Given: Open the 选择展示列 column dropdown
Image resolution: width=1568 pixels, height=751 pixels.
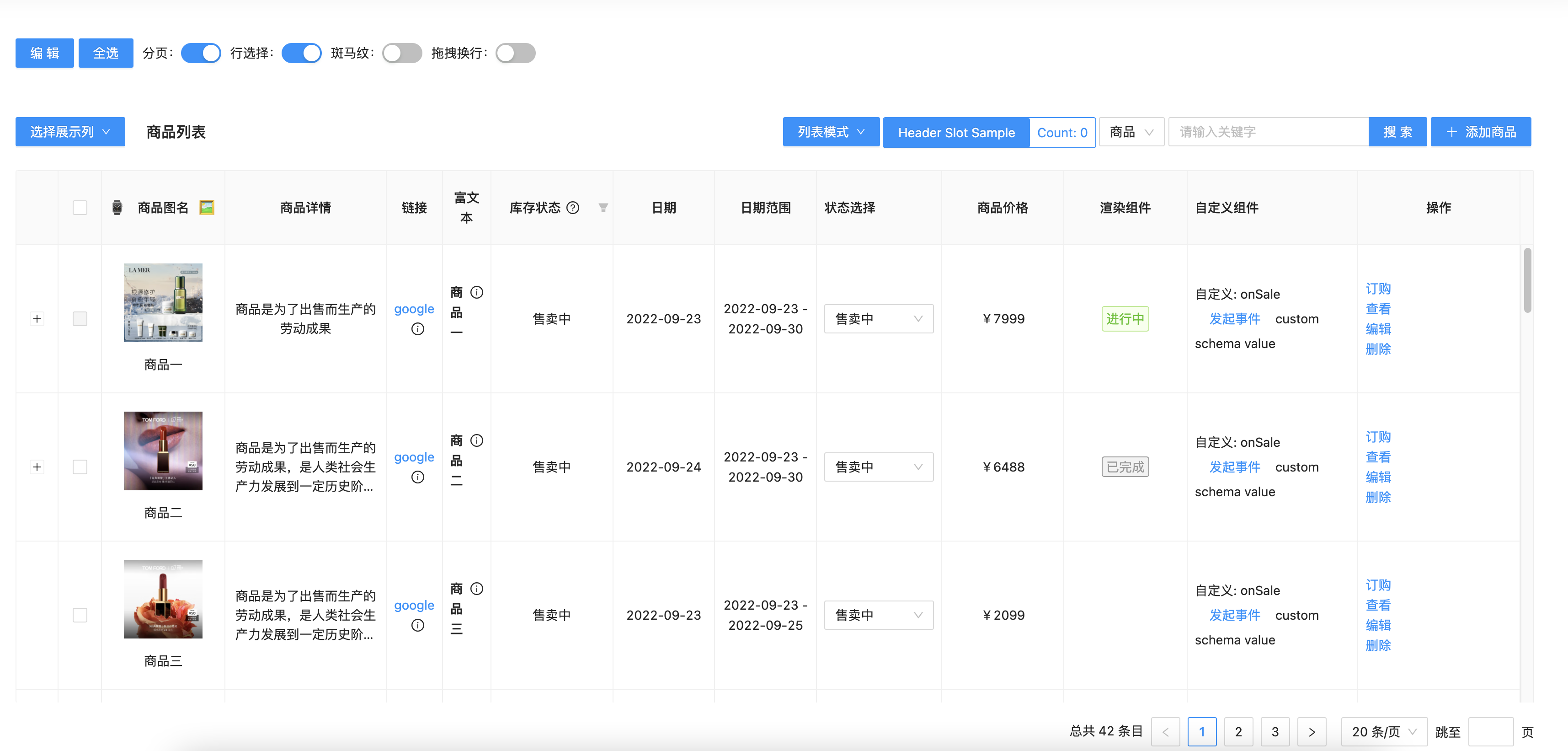Looking at the screenshot, I should coord(70,132).
